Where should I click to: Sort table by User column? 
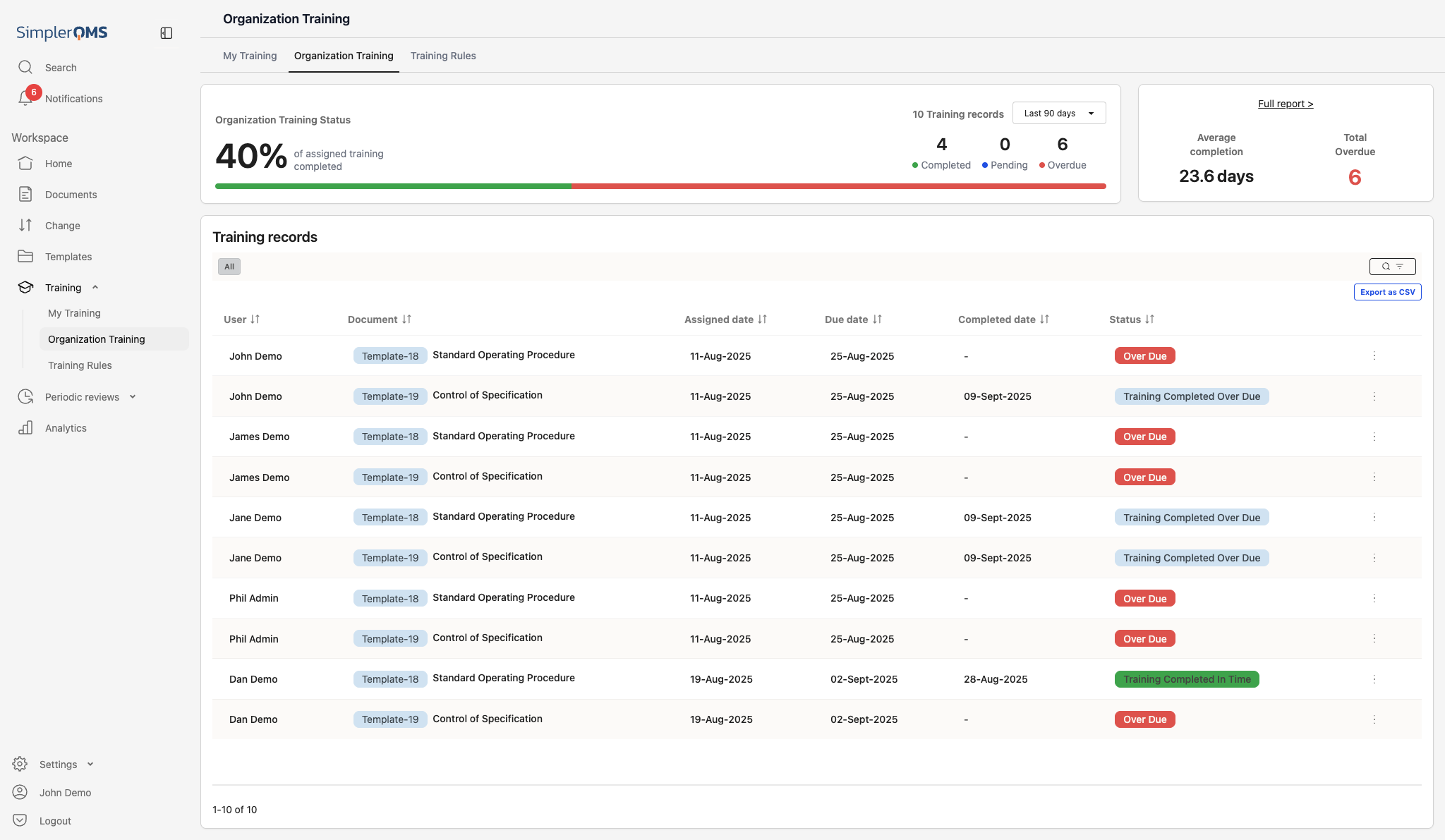point(255,319)
